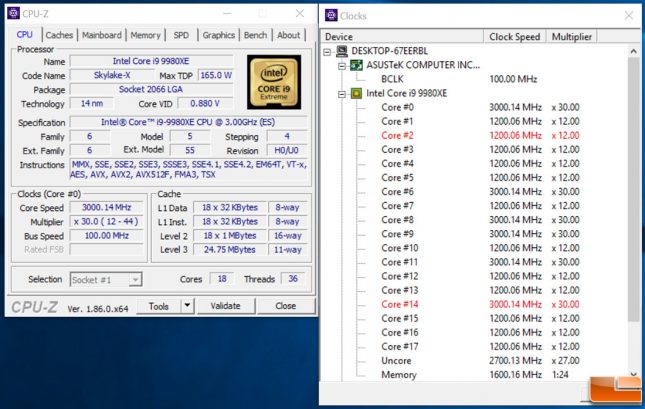Image resolution: width=645 pixels, height=409 pixels.
Task: Click the Validate button
Action: [225, 306]
